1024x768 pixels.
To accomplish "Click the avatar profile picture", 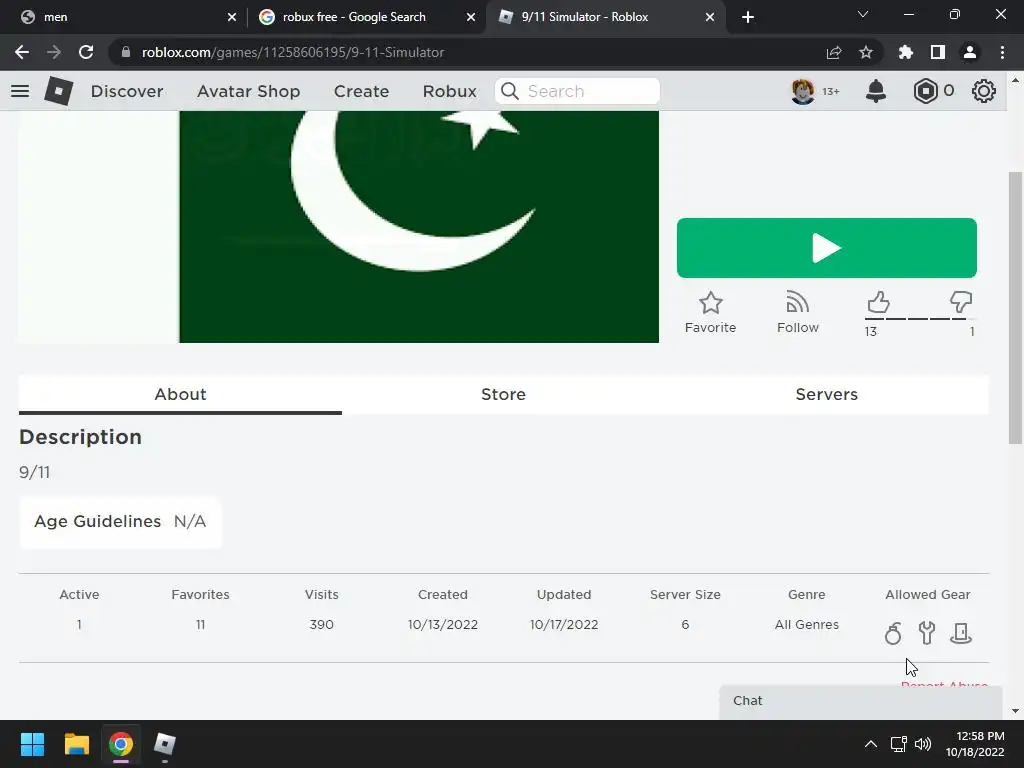I will pyautogui.click(x=803, y=91).
